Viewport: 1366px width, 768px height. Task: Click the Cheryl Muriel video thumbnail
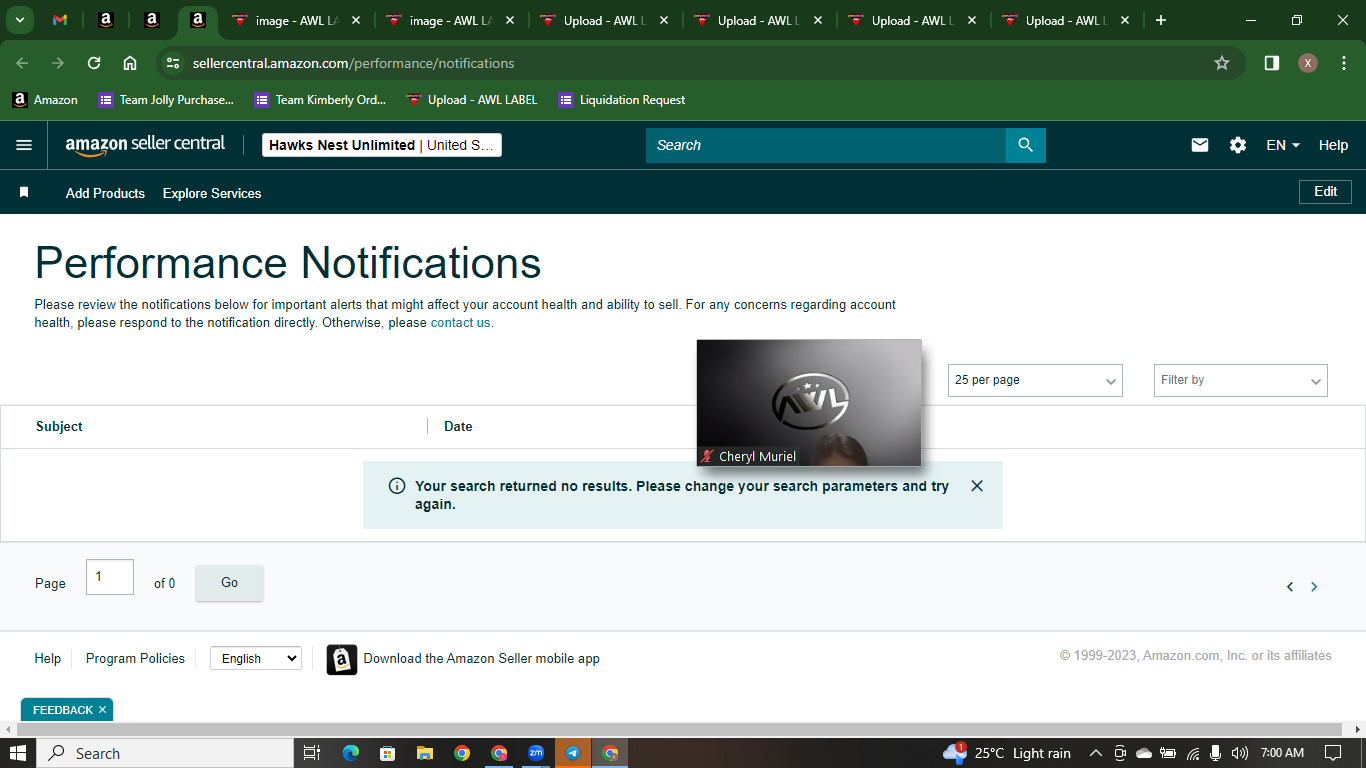tap(809, 403)
